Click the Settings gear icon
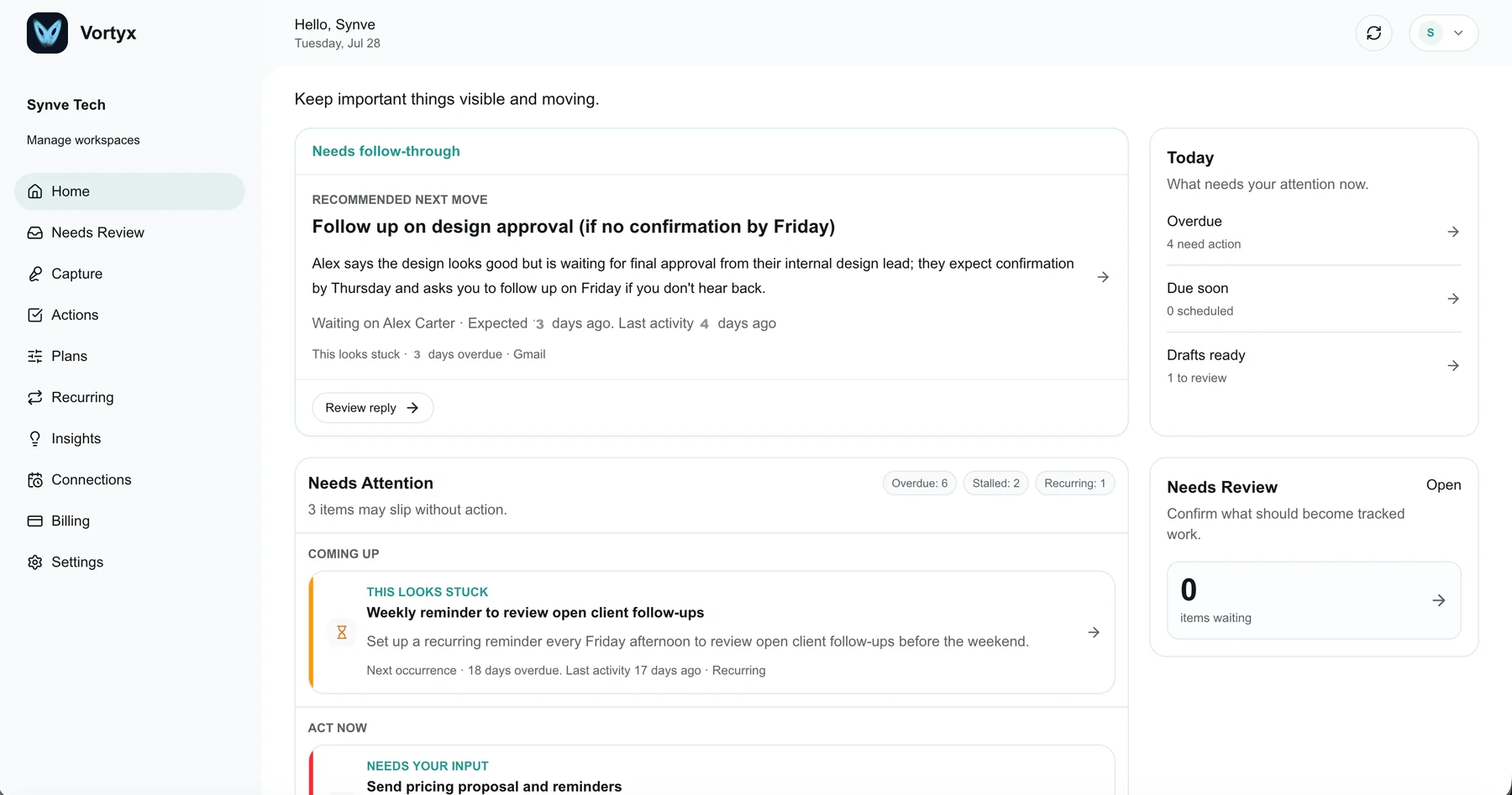This screenshot has width=1512, height=795. [x=35, y=562]
